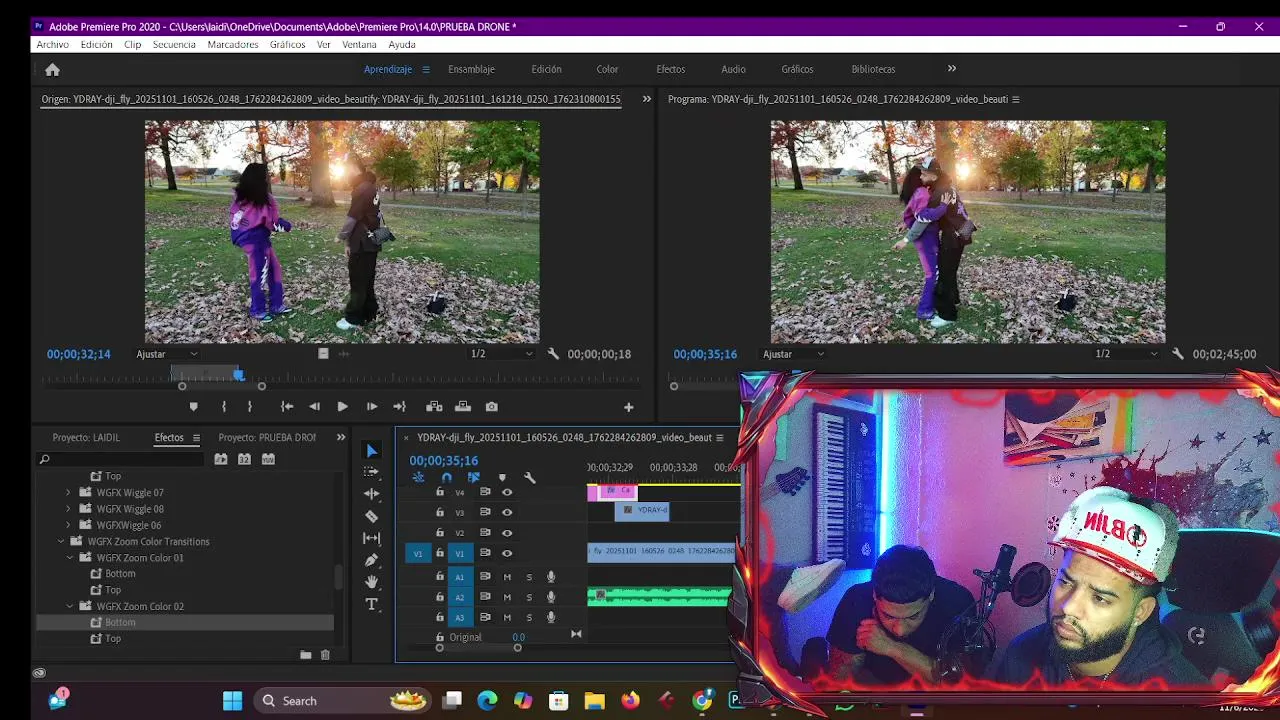Open Source monitor 1/2 resolution dropdown
The width and height of the screenshot is (1280, 720).
[502, 354]
